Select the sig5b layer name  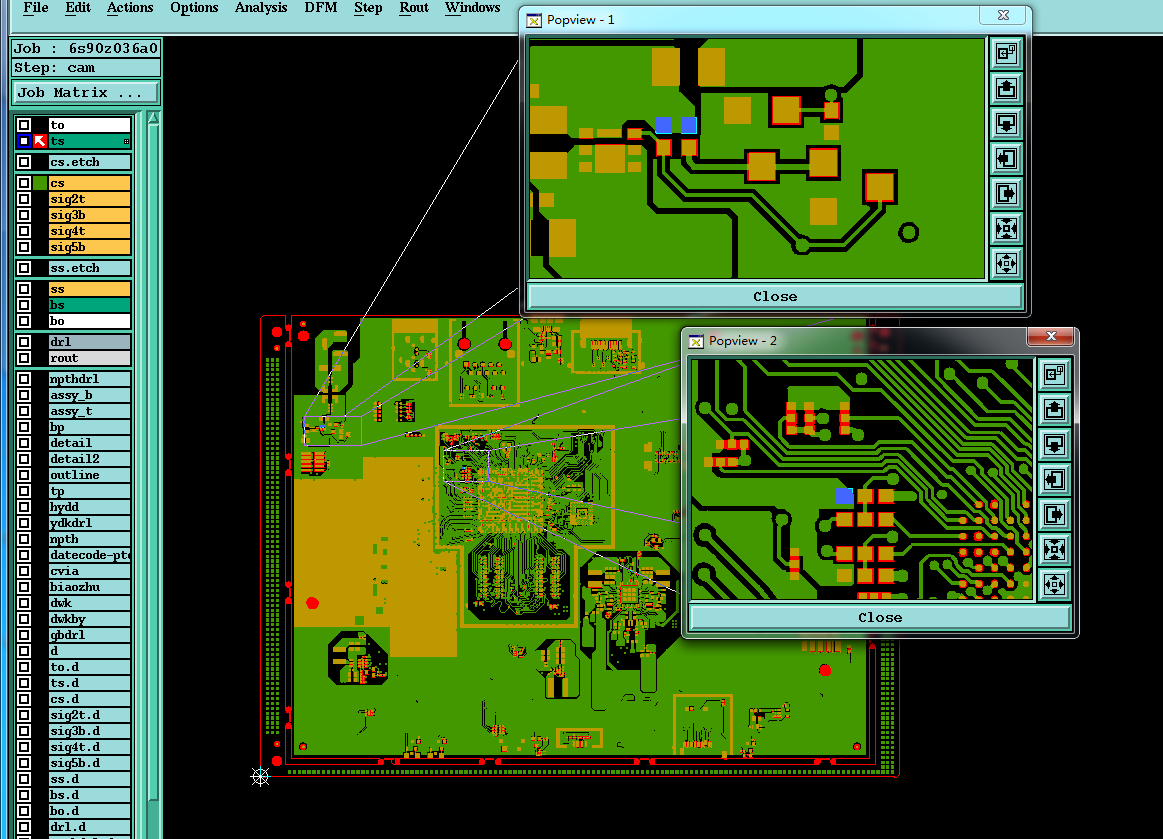(90, 247)
